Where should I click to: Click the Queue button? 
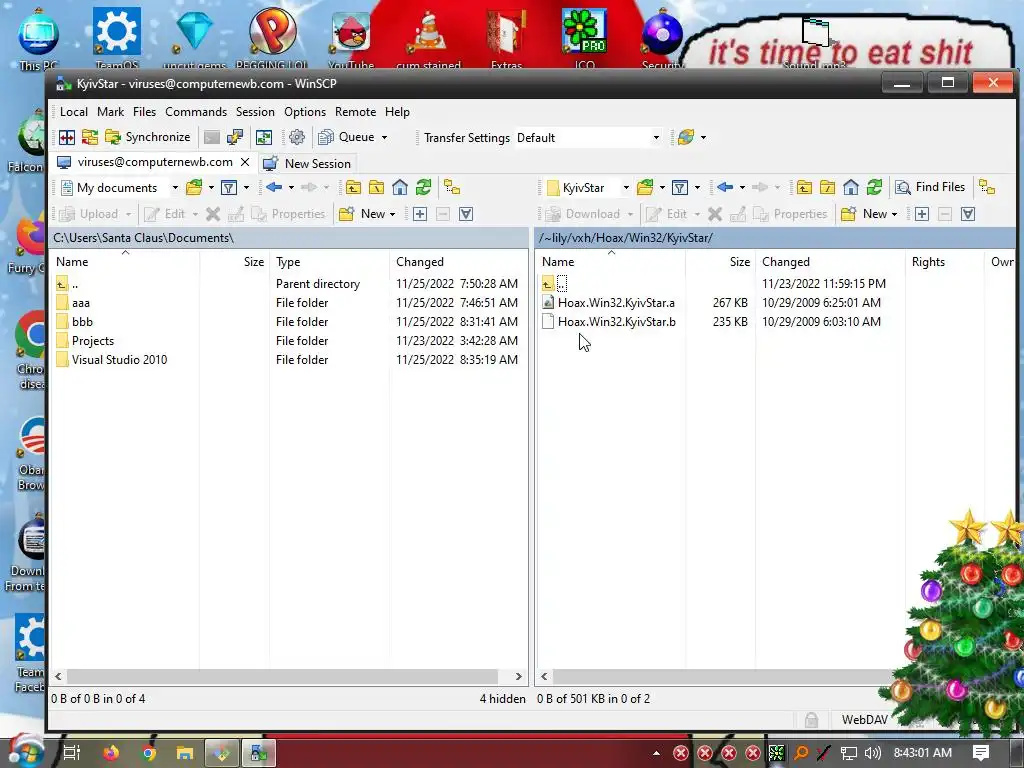point(346,137)
